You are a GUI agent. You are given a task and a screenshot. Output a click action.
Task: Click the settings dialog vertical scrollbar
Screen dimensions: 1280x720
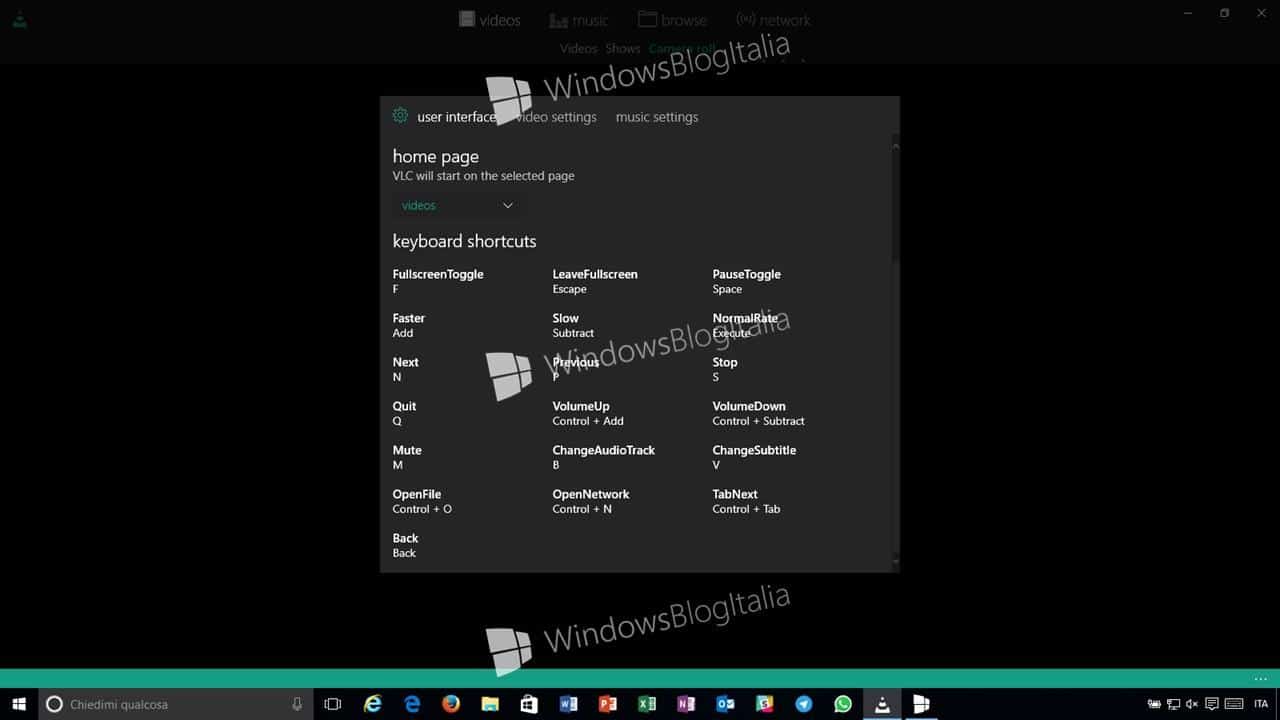895,353
